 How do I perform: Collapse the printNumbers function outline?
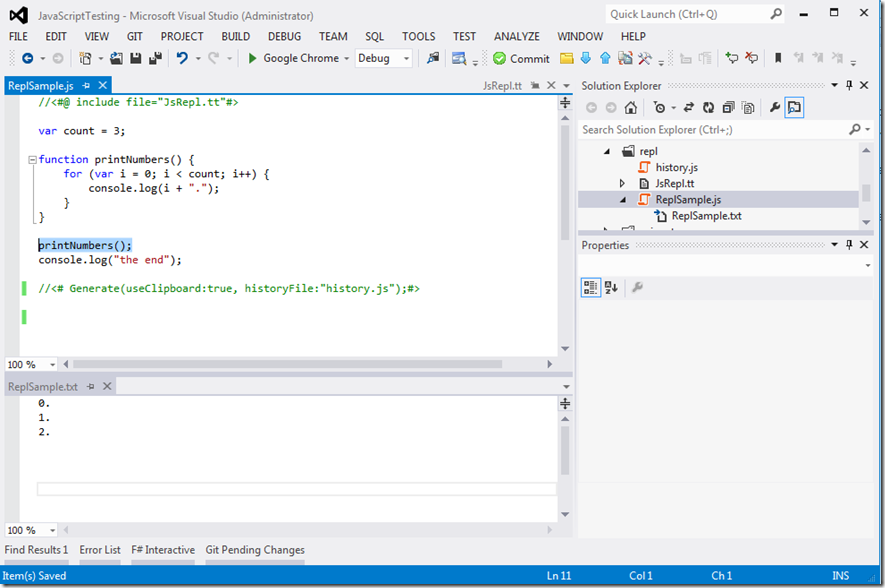coord(33,160)
